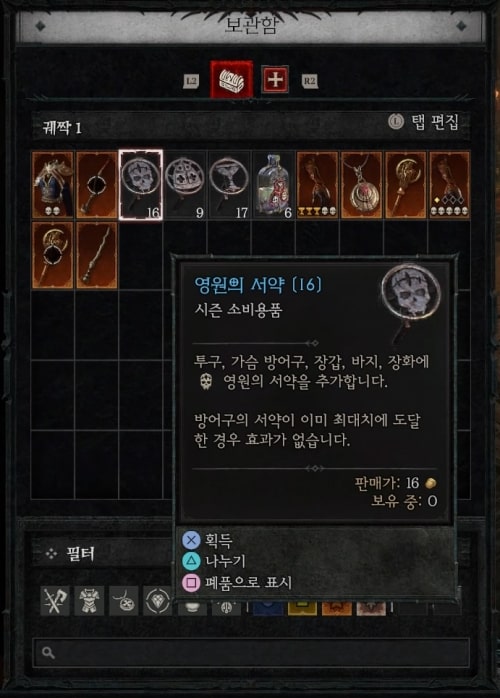
Task: Choose 폐품으로 표시 to mark as junk
Action: point(237,583)
